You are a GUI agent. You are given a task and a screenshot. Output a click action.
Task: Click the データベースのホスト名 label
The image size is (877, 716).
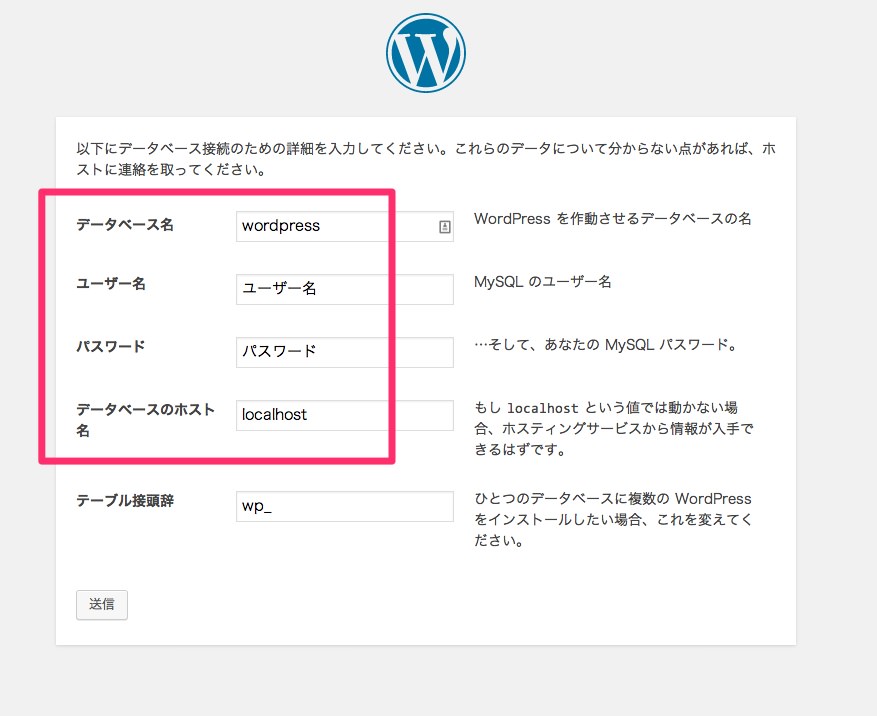pyautogui.click(x=145, y=420)
